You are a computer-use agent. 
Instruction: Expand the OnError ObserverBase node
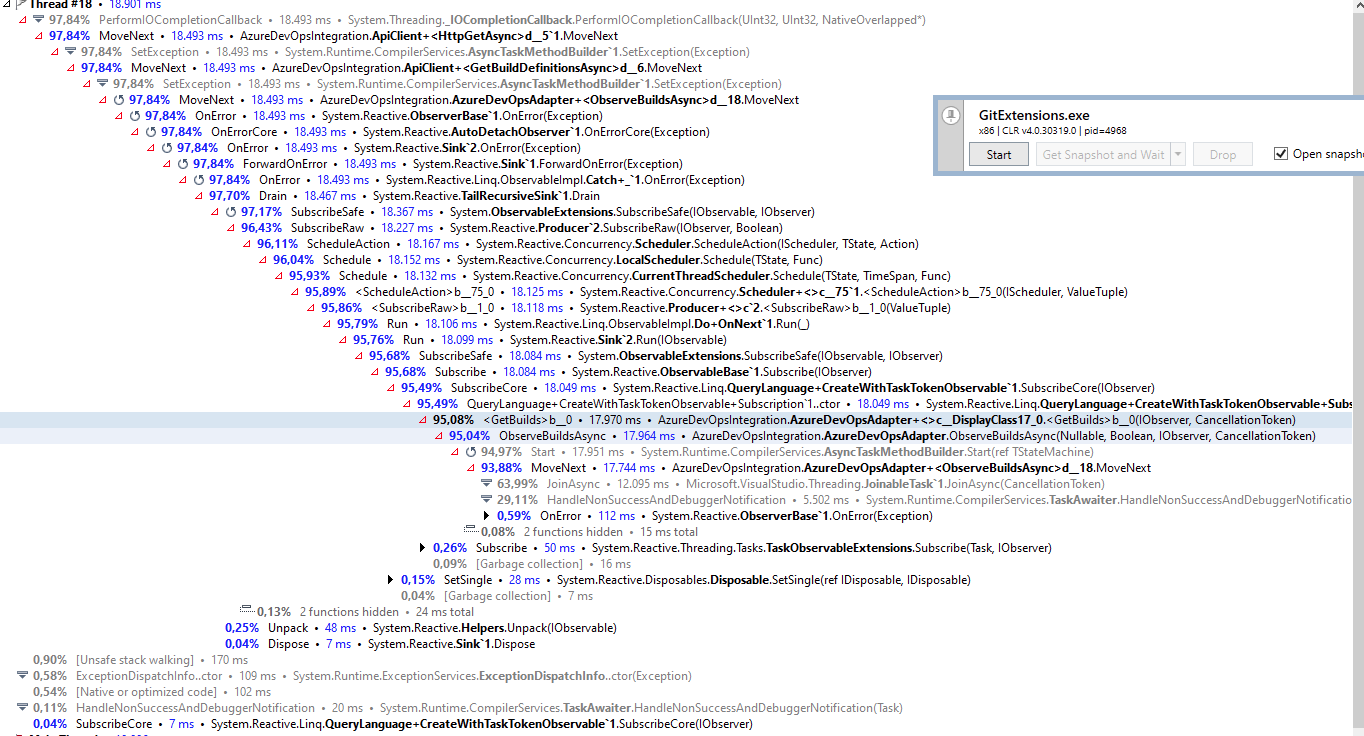click(485, 515)
